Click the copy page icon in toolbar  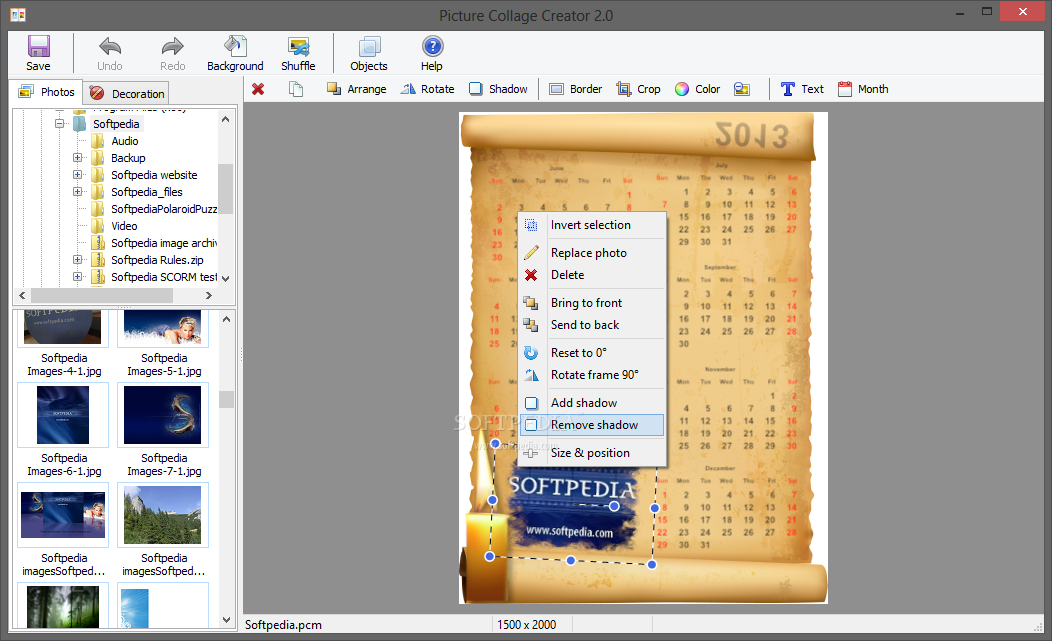coord(296,89)
